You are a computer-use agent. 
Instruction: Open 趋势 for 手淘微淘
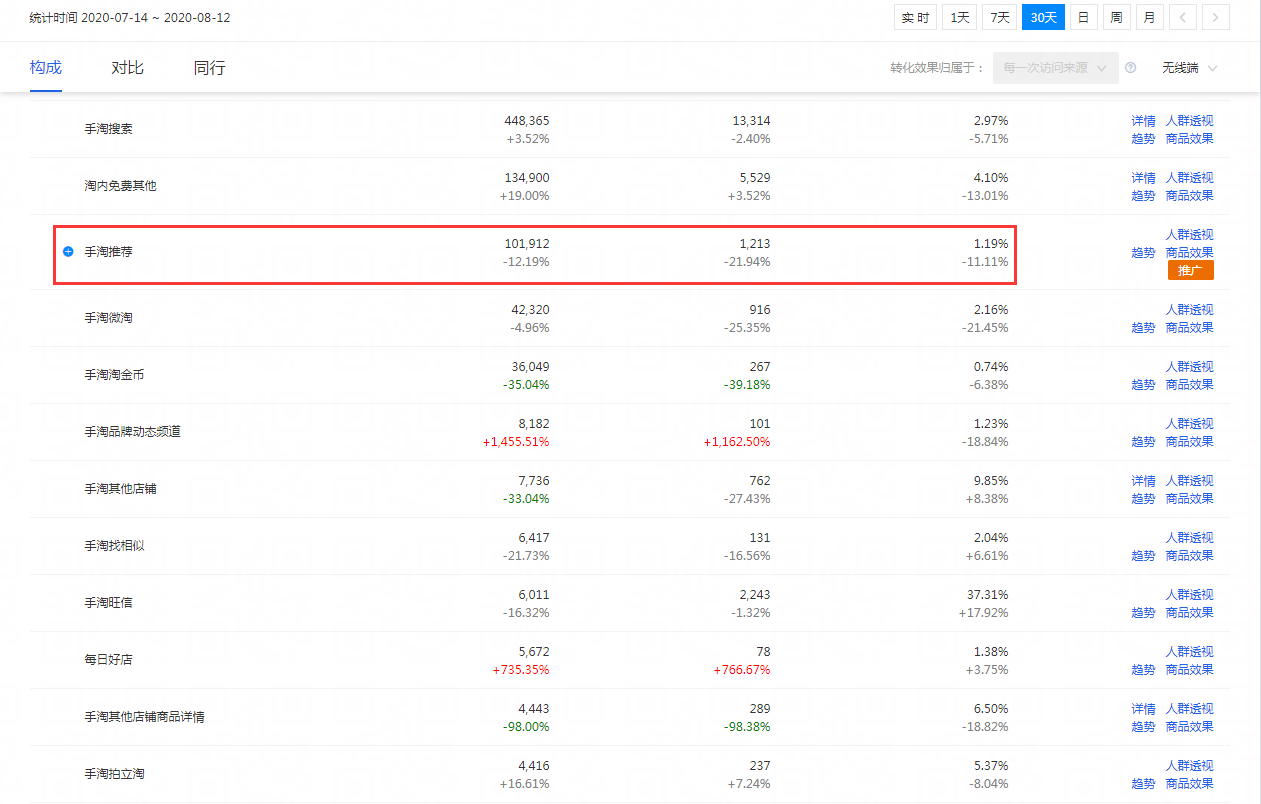(1143, 328)
